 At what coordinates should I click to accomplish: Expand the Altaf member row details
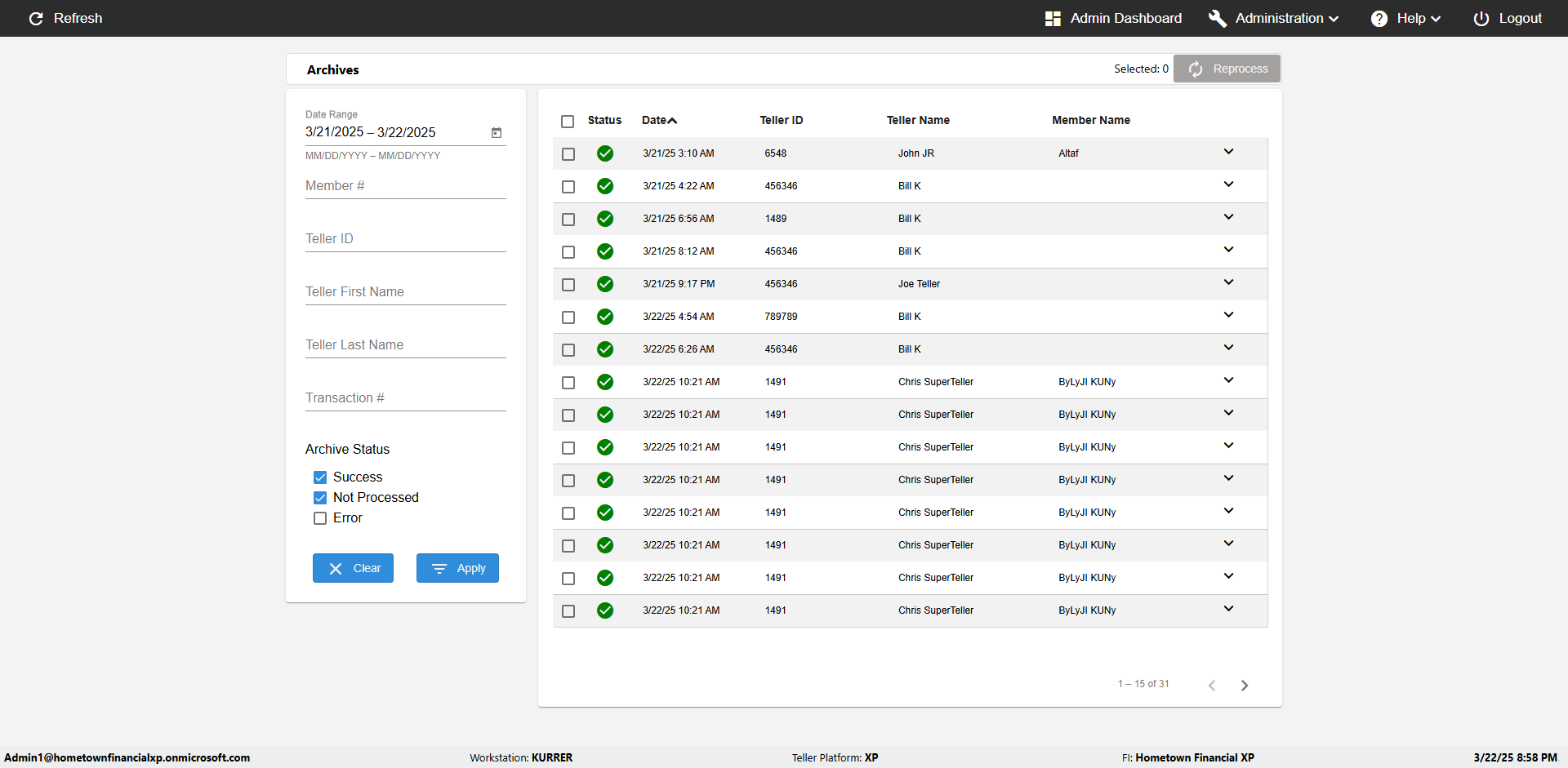1228,152
